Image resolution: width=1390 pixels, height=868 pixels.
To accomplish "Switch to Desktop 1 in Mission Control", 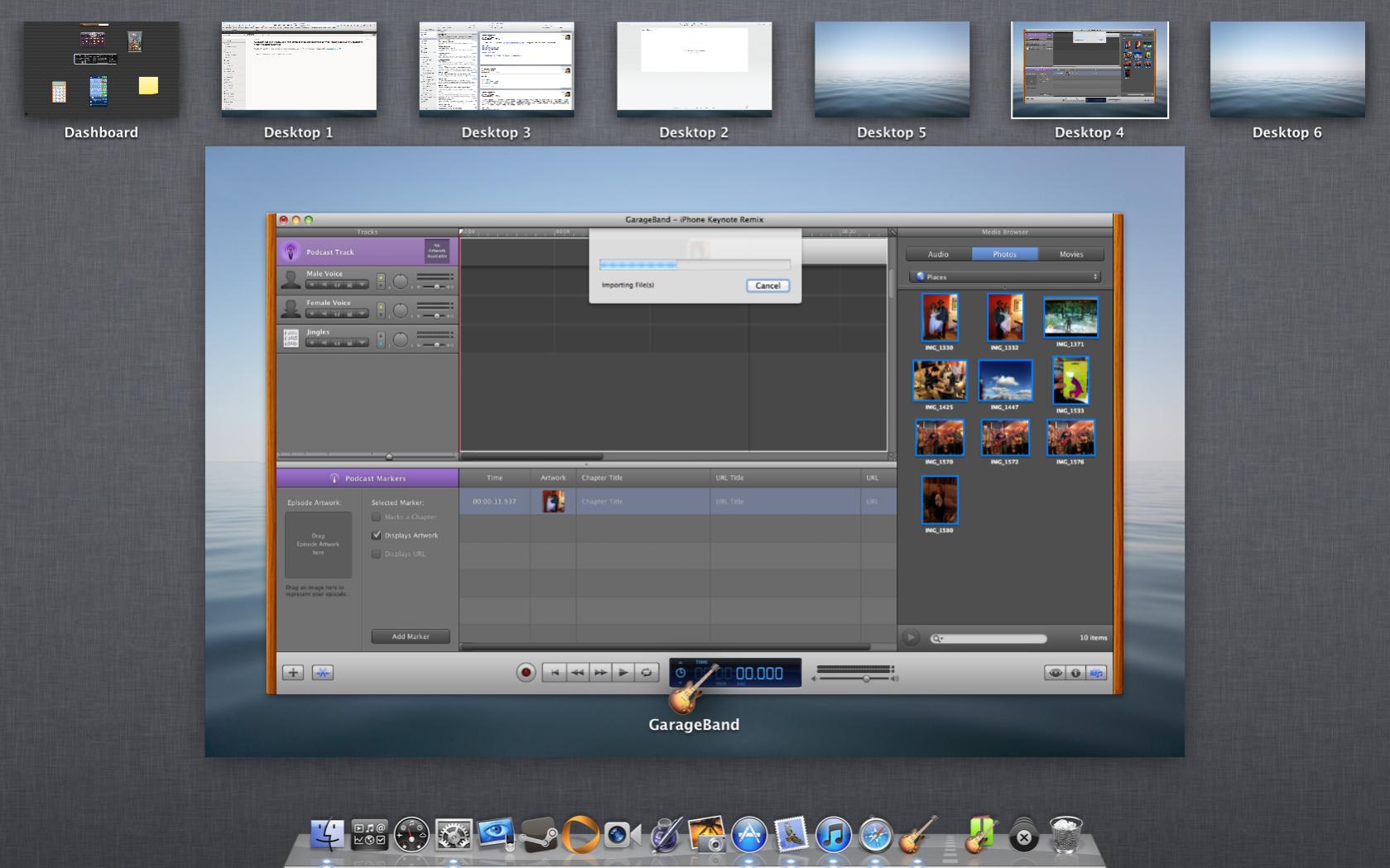I will (x=299, y=70).
